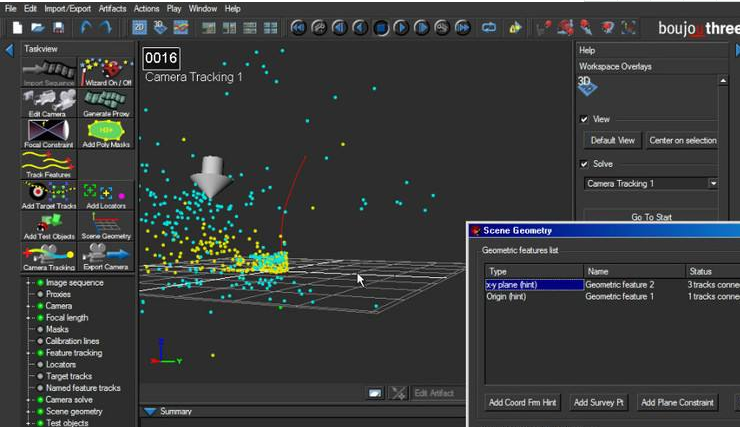Click the Center on selection button
Image resolution: width=740 pixels, height=427 pixels.
[x=682, y=141]
